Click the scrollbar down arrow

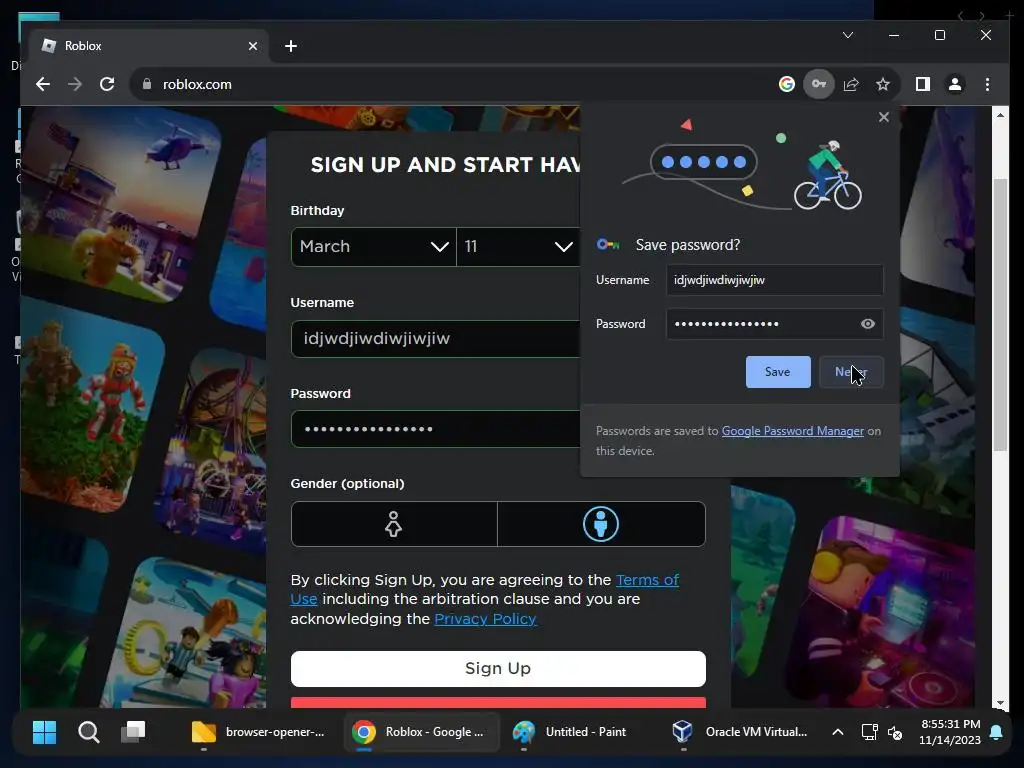1000,703
